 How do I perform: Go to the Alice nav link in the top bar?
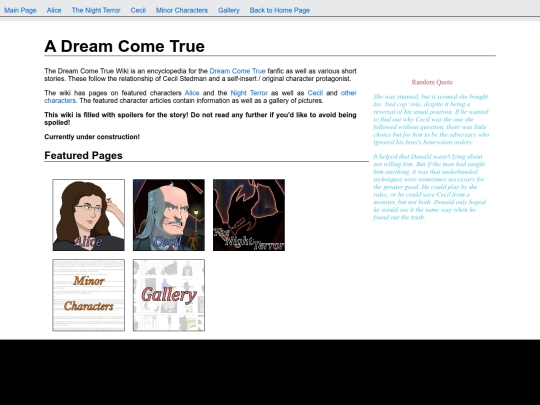[54, 10]
